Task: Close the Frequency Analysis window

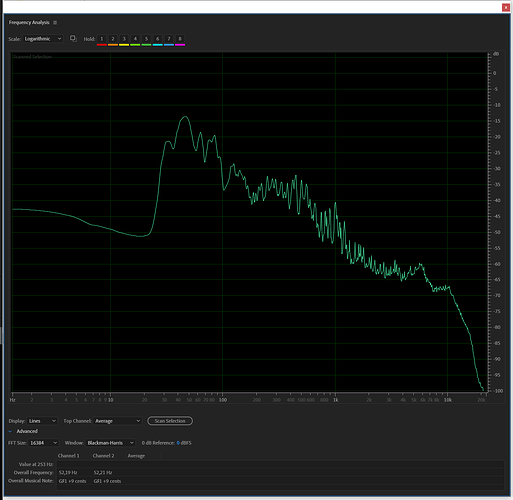Action: point(506,8)
